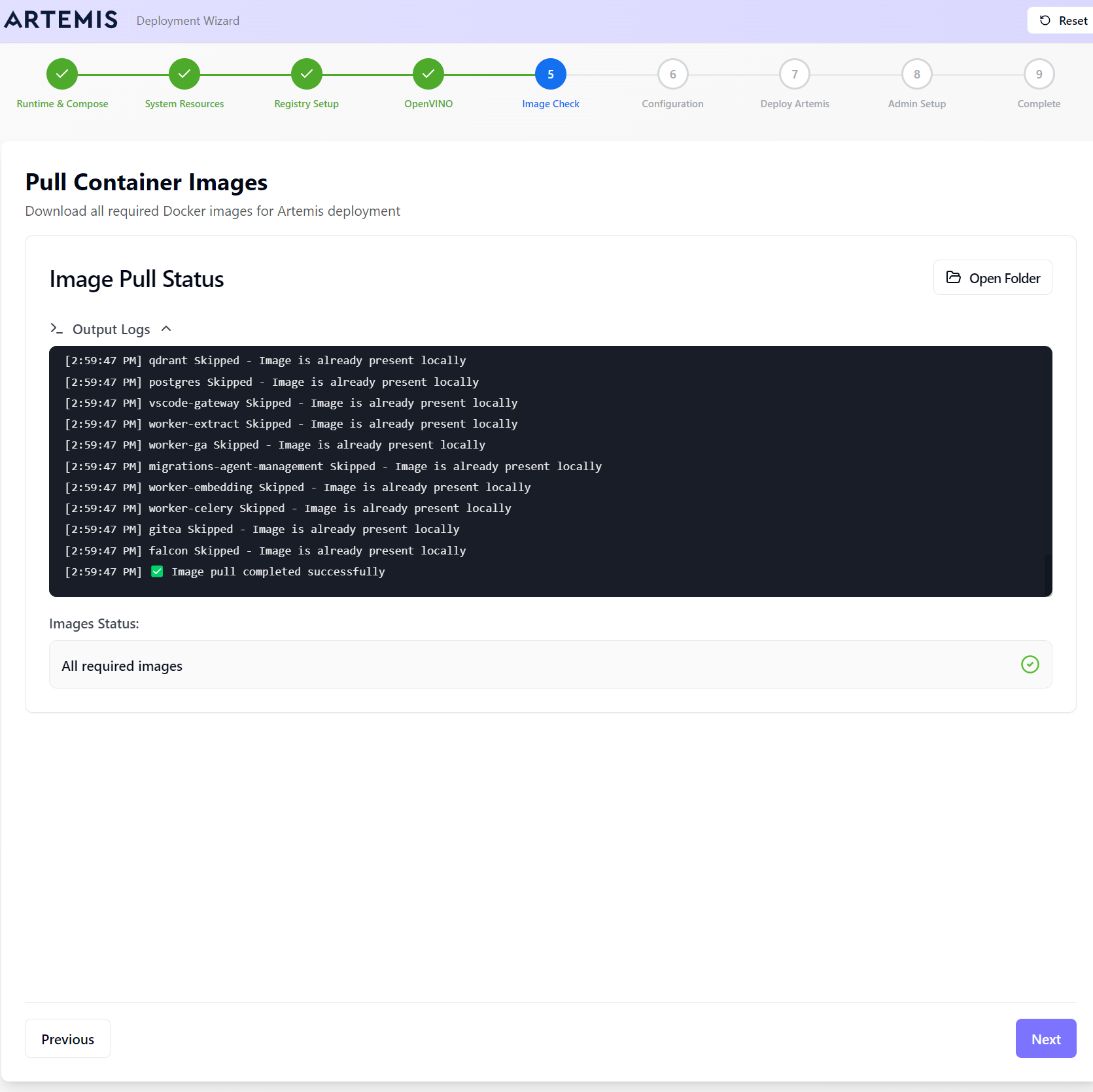Screen dimensions: 1093x1092
Task: Click the Output Logs section header label
Action: tap(111, 330)
